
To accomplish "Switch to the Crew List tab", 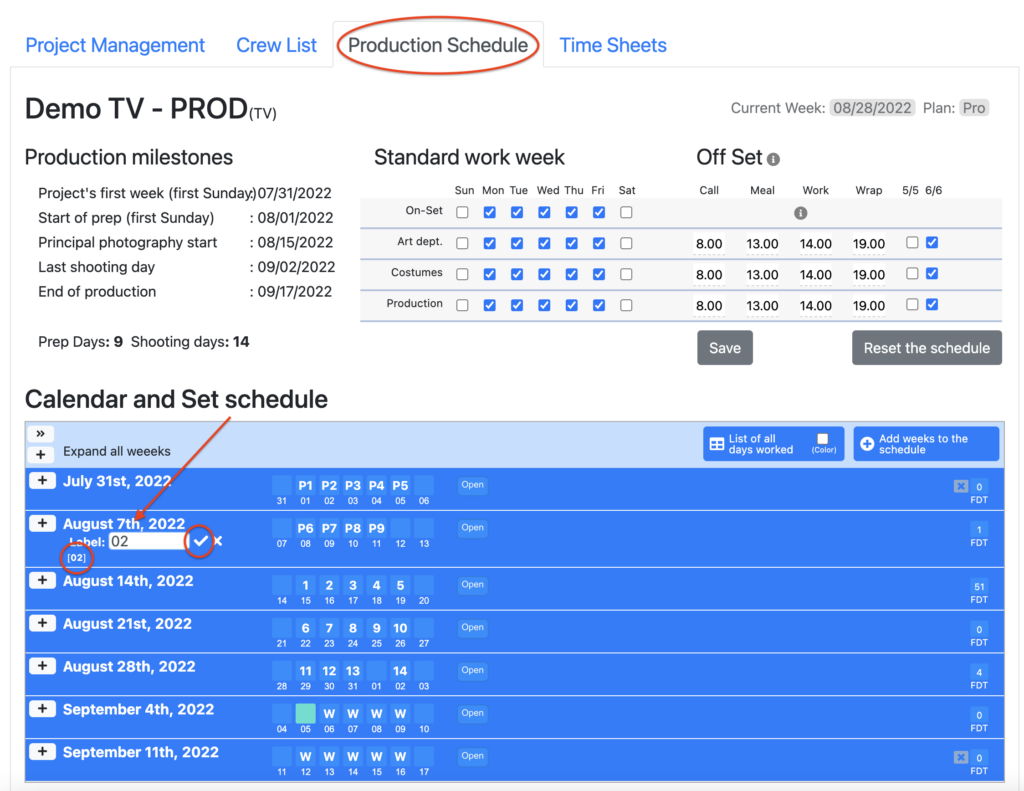I will click(276, 45).
